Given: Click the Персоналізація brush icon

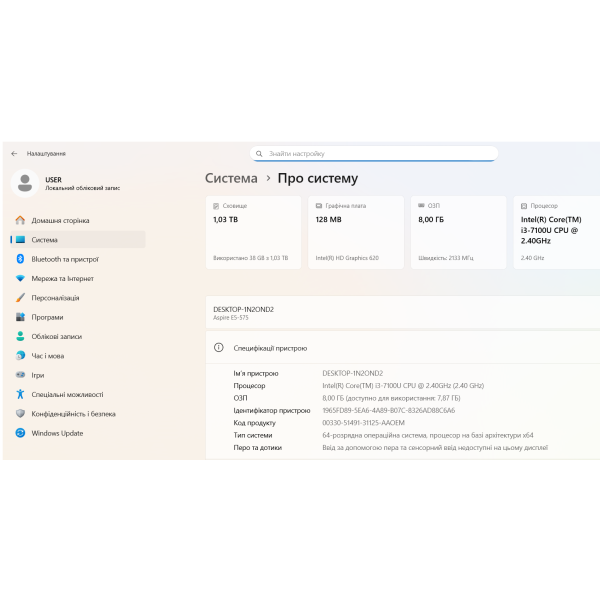Looking at the screenshot, I should 20,297.
